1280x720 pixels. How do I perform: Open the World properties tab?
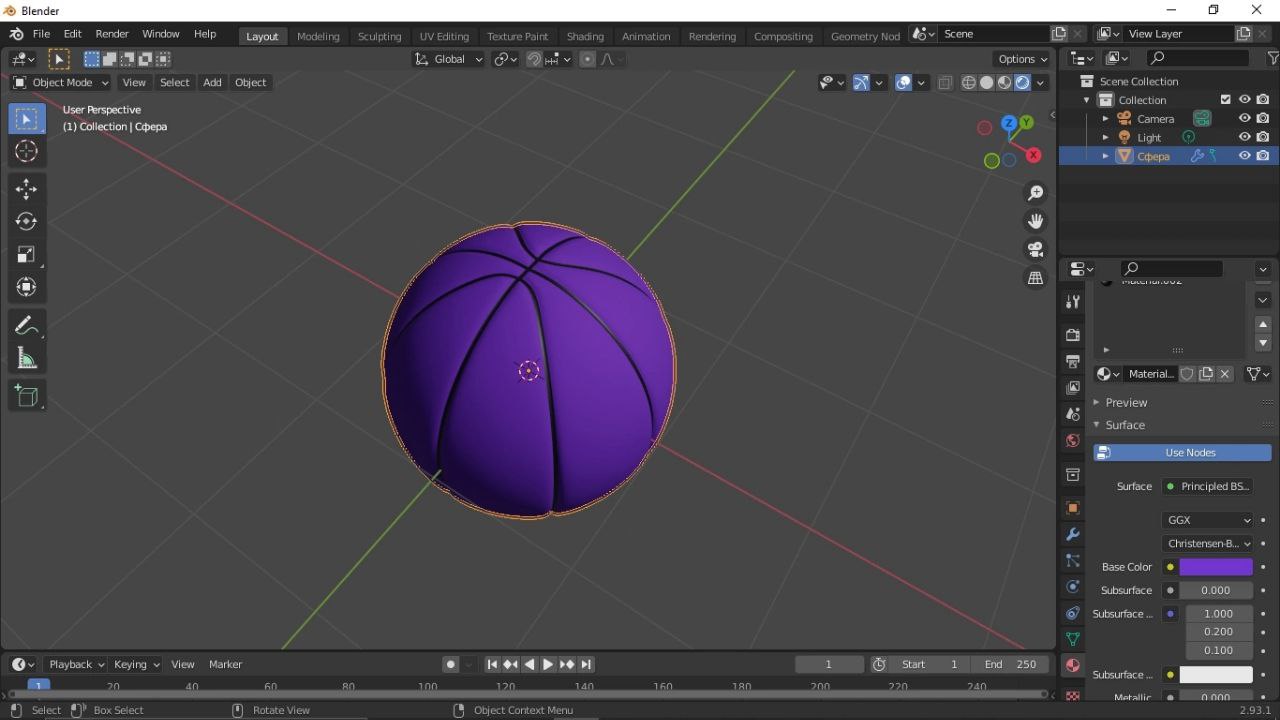1073,440
